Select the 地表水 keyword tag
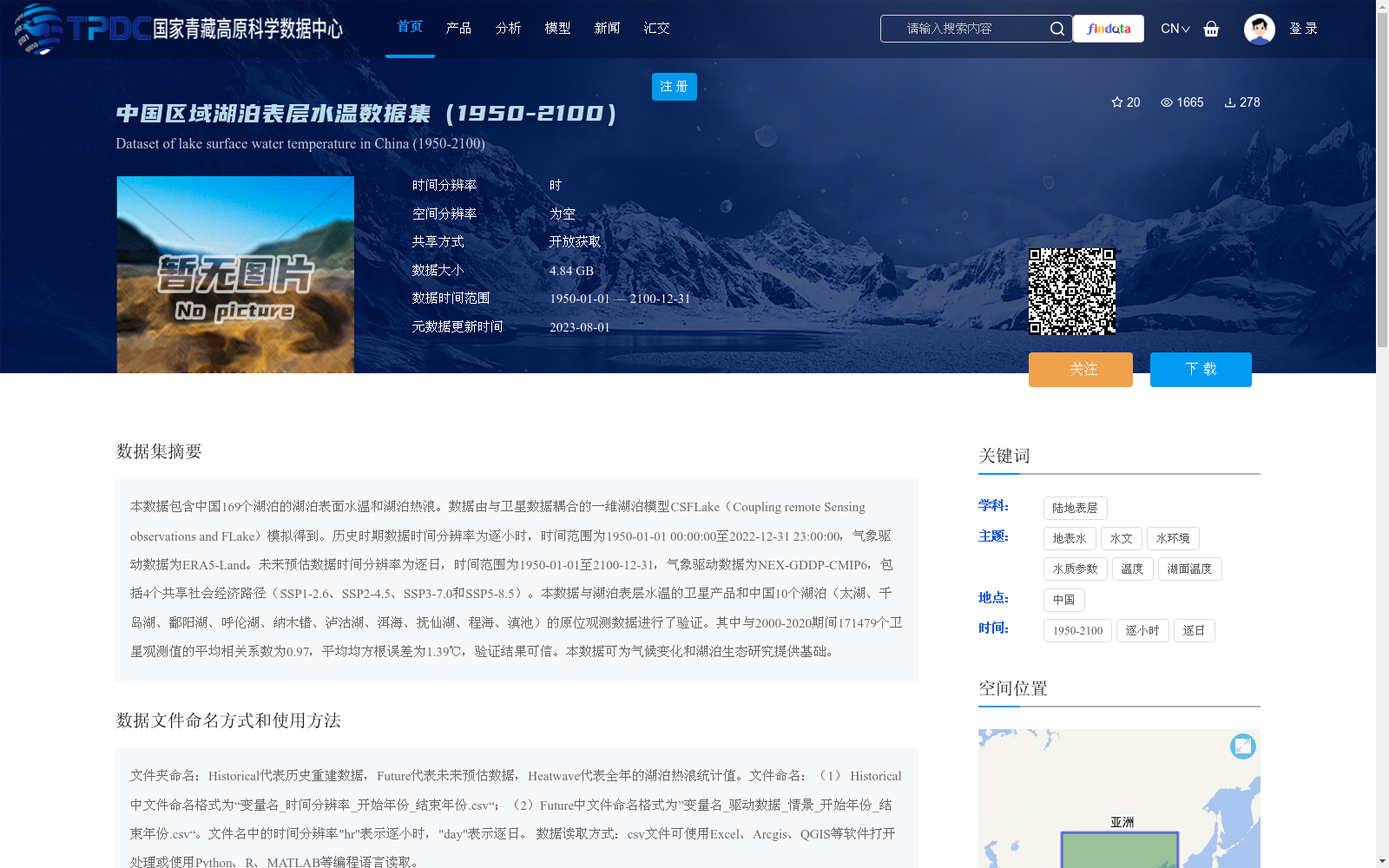1389x868 pixels. [1070, 539]
